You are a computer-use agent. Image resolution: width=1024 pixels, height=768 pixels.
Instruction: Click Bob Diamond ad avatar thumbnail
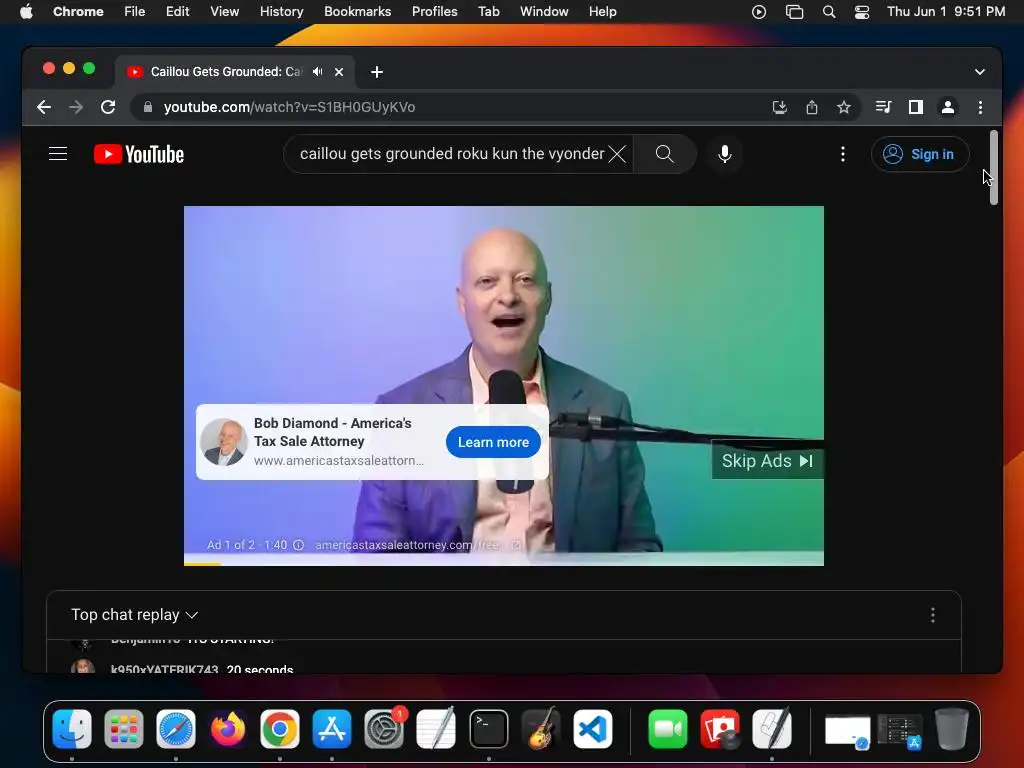pos(224,442)
